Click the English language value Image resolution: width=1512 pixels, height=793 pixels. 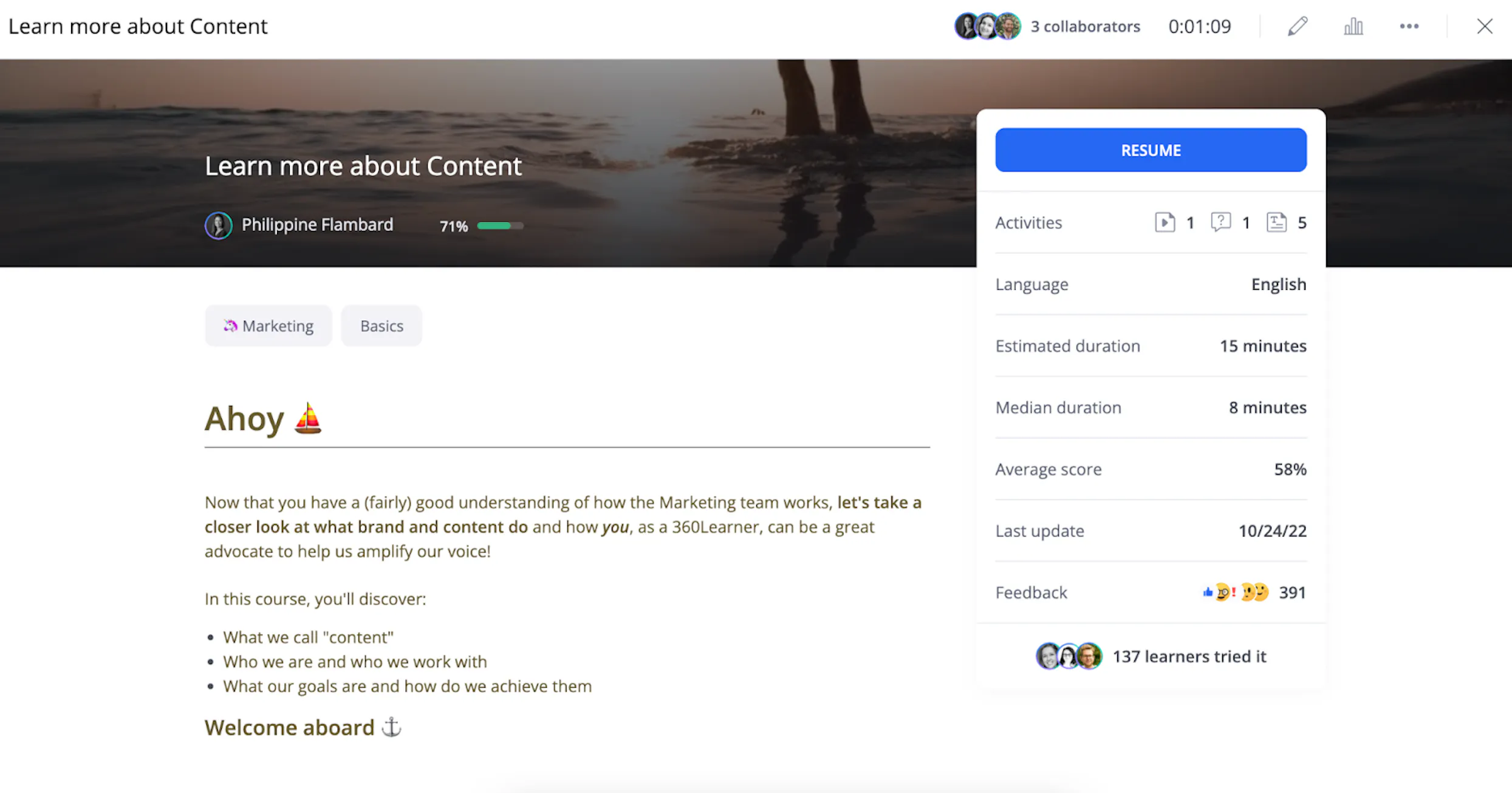coord(1279,284)
